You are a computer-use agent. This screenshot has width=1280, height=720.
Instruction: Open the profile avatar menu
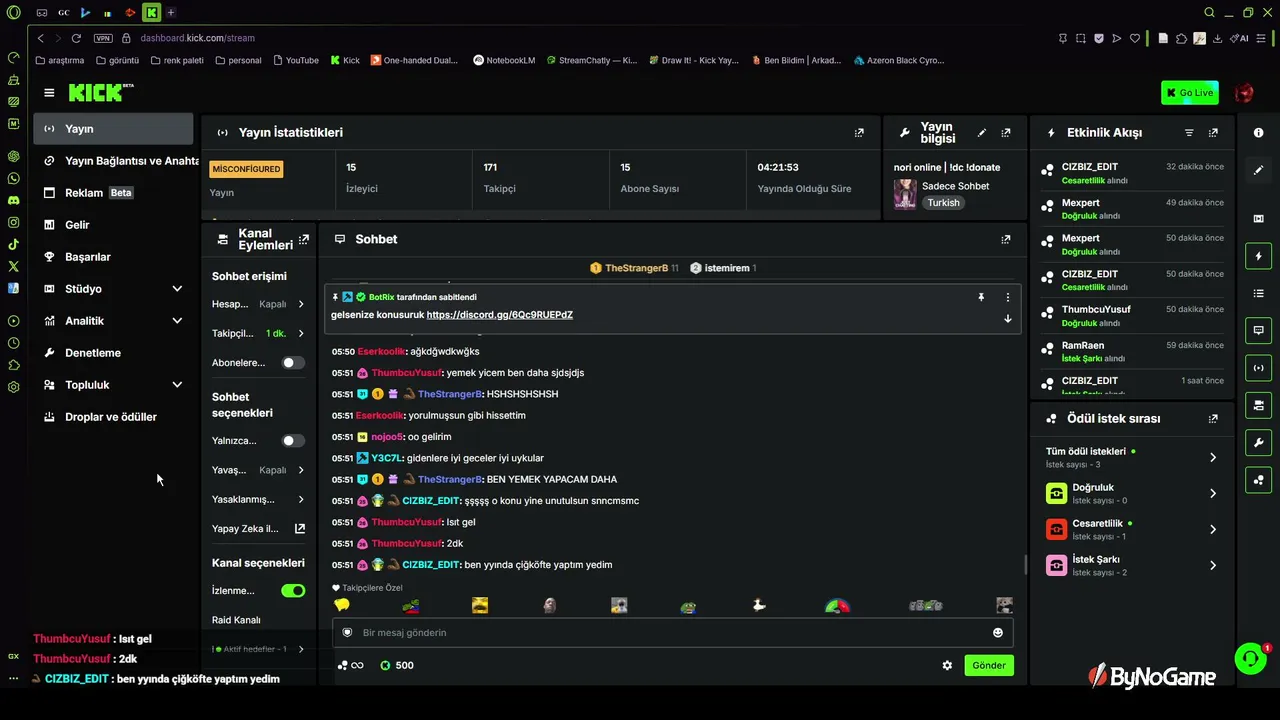tap(1244, 93)
